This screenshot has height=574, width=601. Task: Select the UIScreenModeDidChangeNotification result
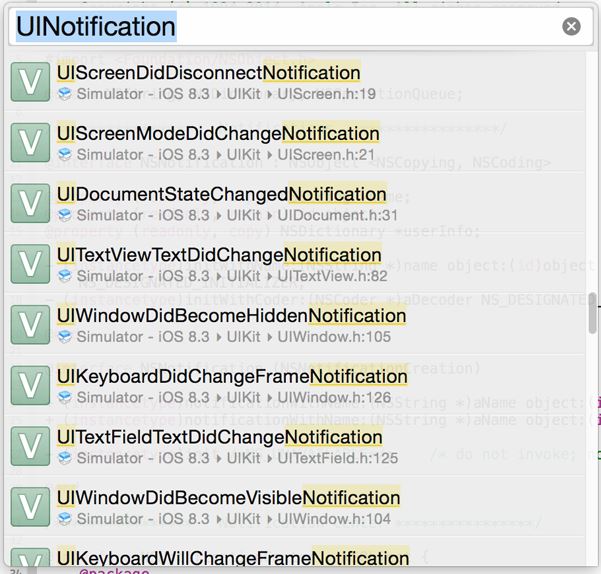coord(218,134)
